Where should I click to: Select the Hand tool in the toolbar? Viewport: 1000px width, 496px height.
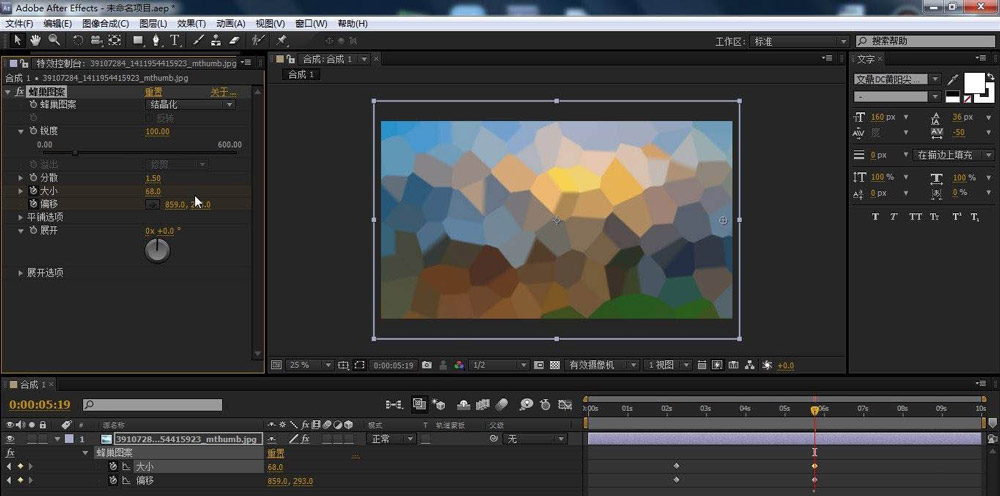coord(35,41)
